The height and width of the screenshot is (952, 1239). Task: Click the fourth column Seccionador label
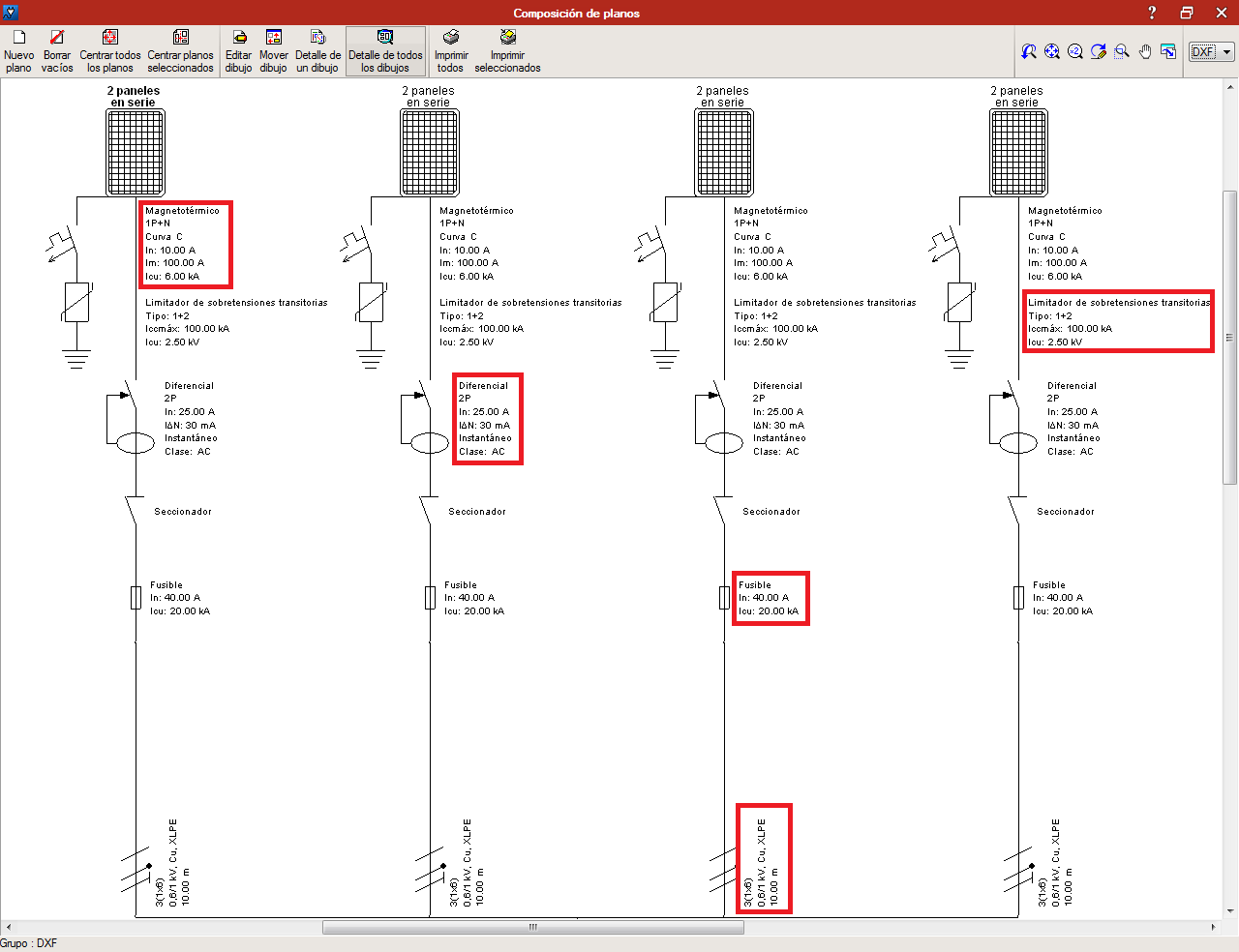[x=1066, y=511]
